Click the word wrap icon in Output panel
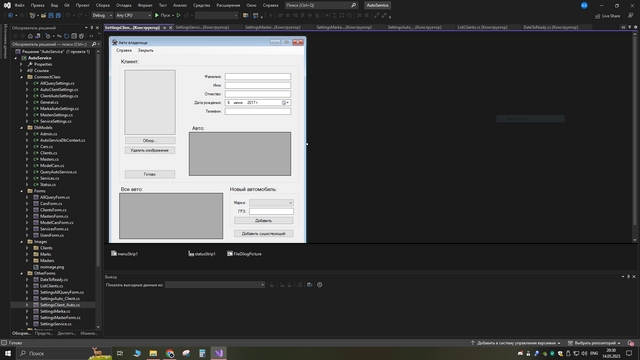Image resolution: width=640 pixels, height=360 pixels. (x=309, y=284)
